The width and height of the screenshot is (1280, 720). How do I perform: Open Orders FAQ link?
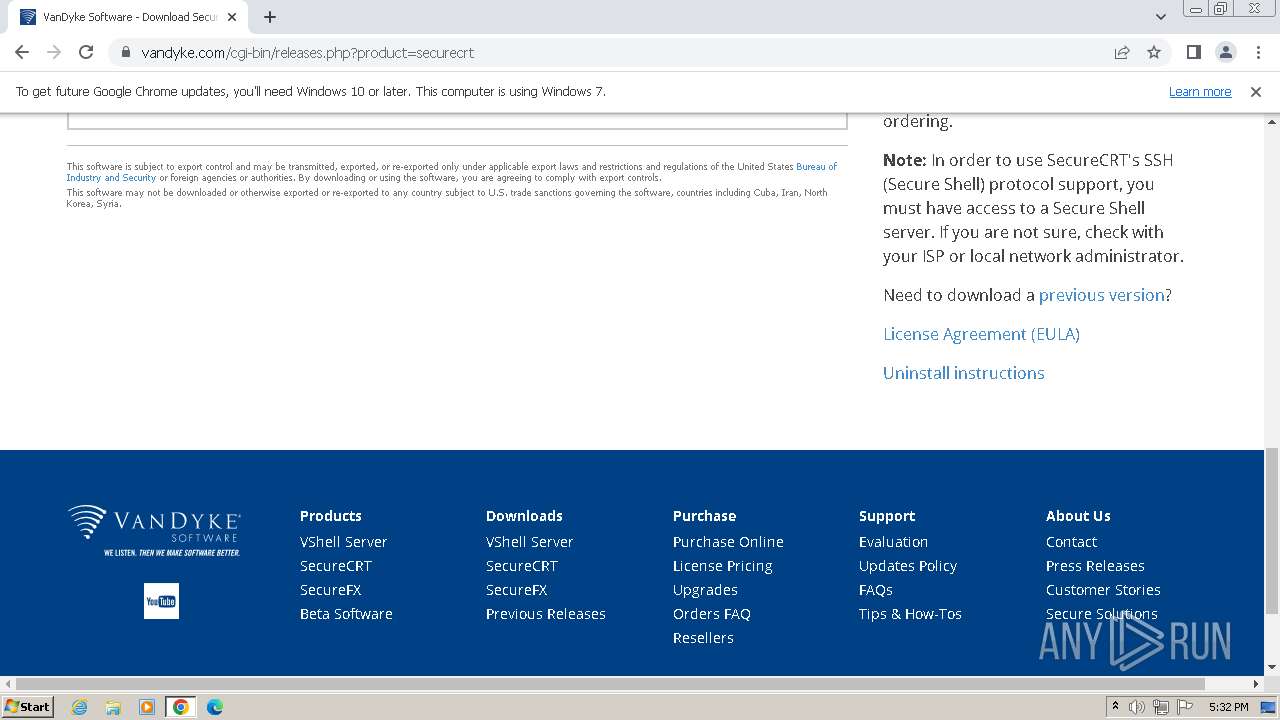point(712,614)
